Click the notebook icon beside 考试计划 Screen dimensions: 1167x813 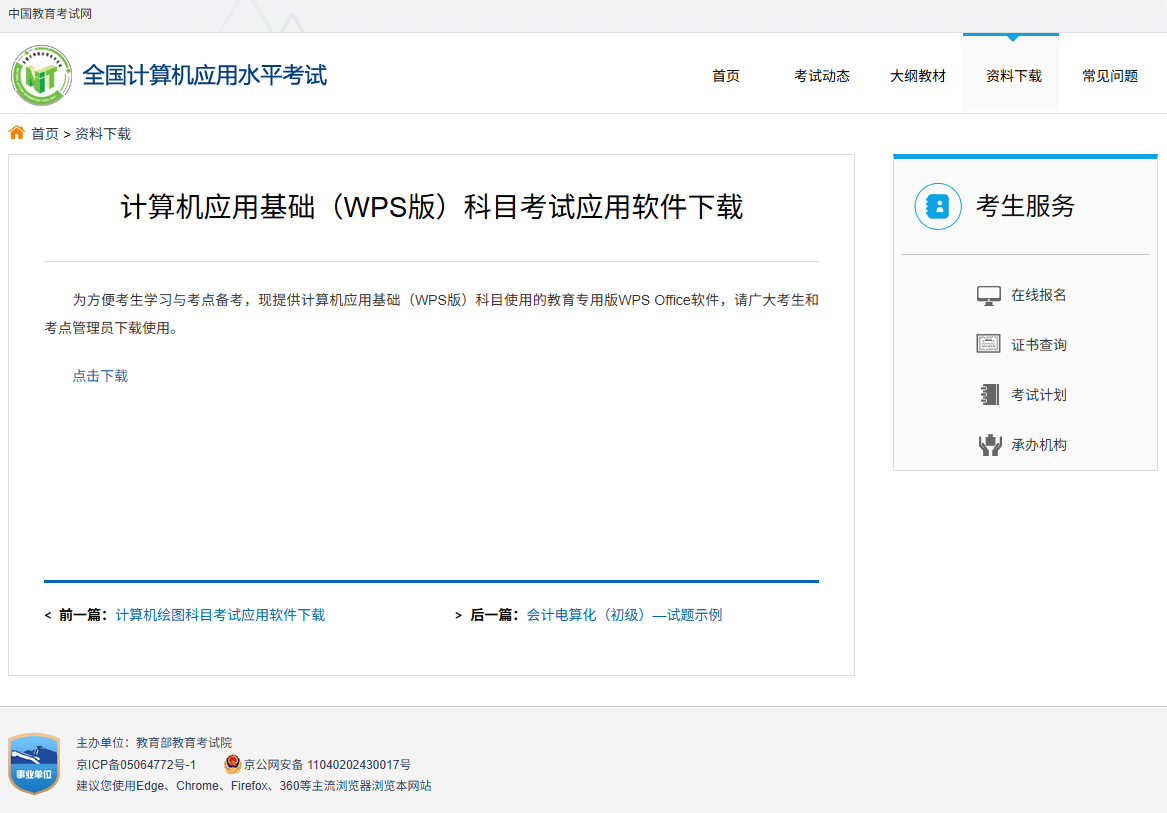[990, 394]
